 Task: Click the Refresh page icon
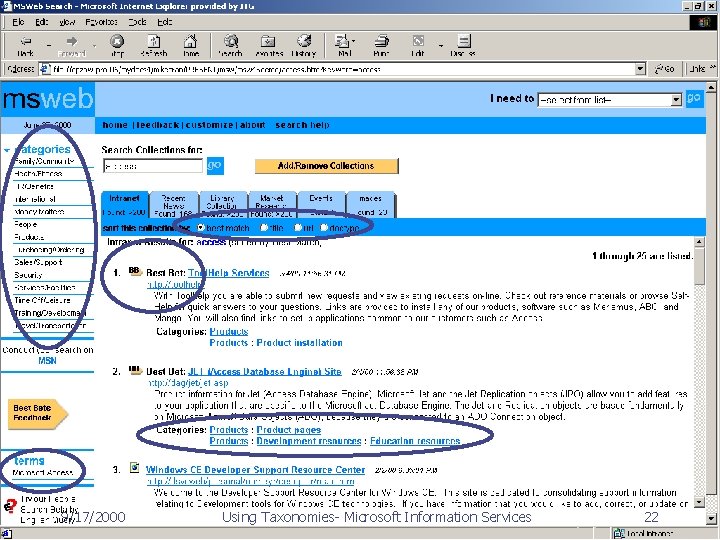click(x=154, y=41)
